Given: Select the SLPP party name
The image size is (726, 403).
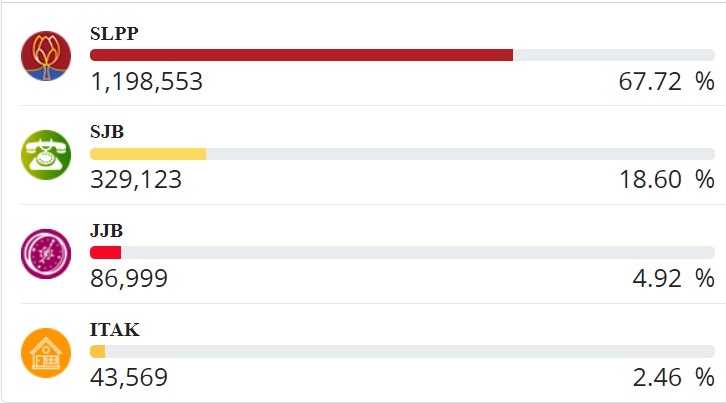Looking at the screenshot, I should 114,33.
